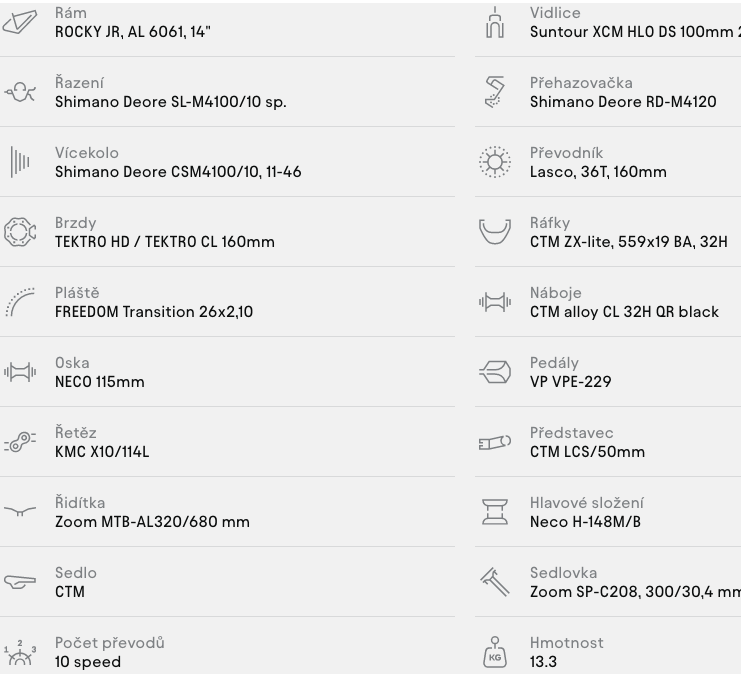Image resolution: width=741 pixels, height=674 pixels.
Task: Click the handlebar icon next to Řidítka
Action: tap(20, 512)
